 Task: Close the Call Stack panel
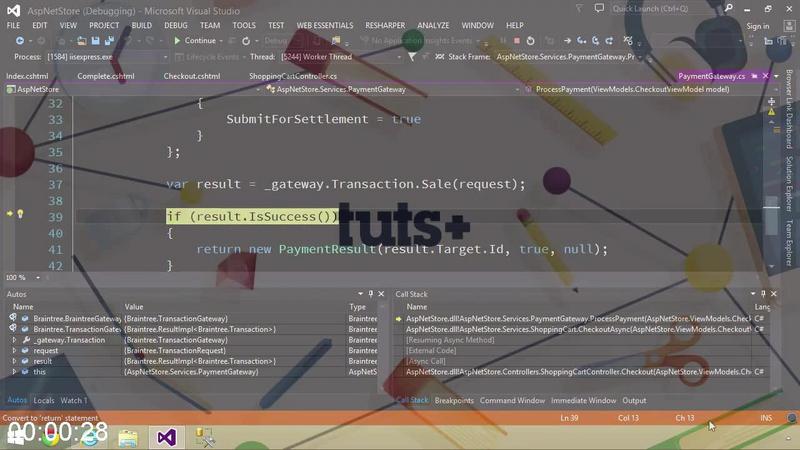point(774,294)
